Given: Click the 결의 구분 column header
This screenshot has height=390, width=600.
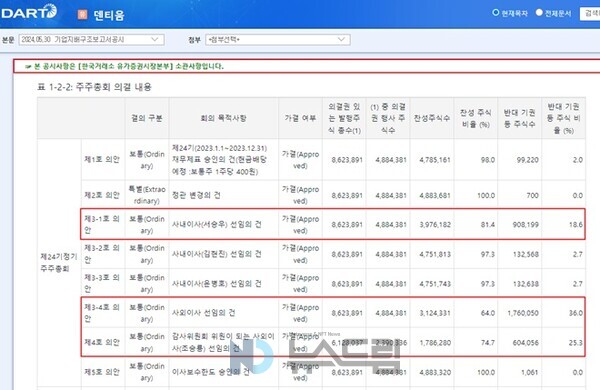Looking at the screenshot, I should coord(147,118).
